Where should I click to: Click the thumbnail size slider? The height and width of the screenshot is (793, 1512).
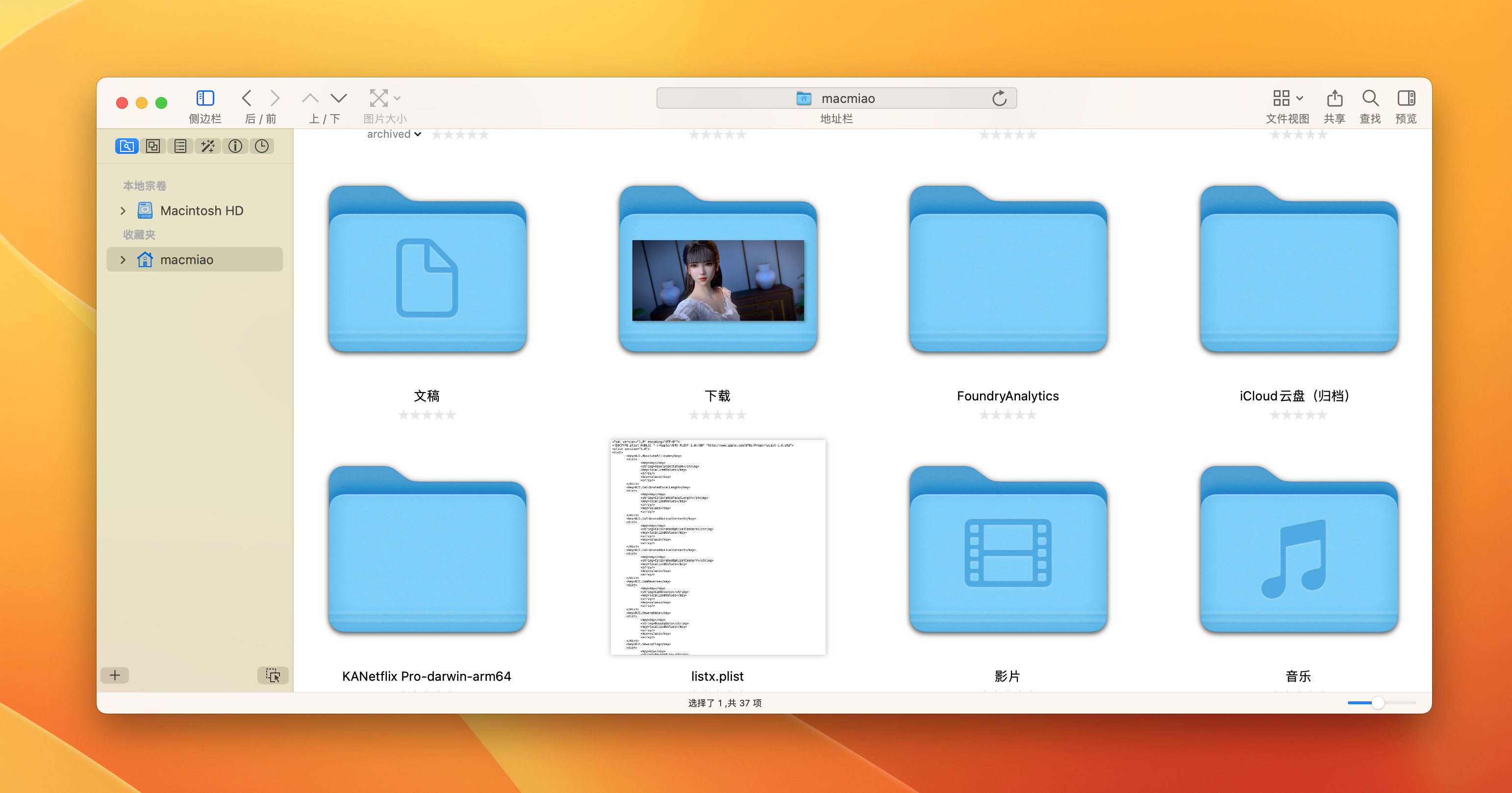(1378, 703)
